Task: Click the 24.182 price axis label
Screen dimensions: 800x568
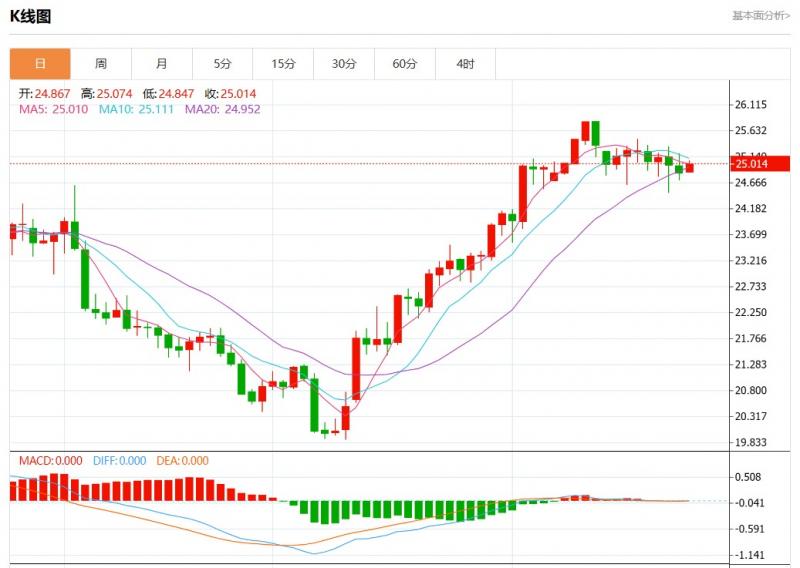Action: click(x=751, y=209)
